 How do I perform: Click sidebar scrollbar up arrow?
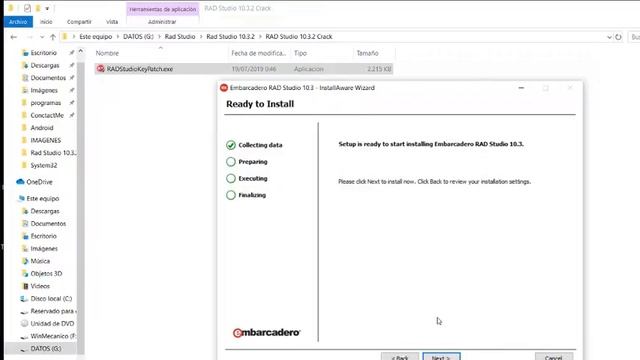click(80, 51)
